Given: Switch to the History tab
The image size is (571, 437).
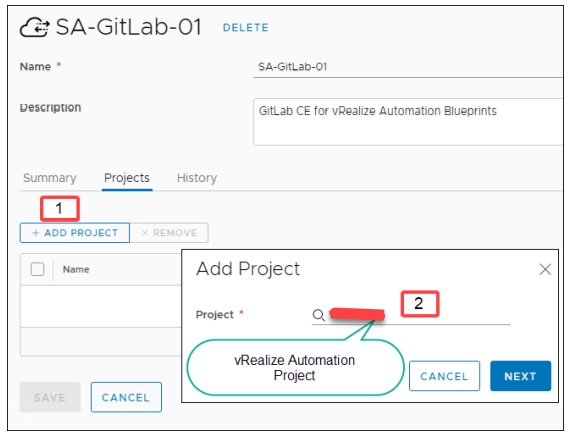Looking at the screenshot, I should tap(197, 178).
